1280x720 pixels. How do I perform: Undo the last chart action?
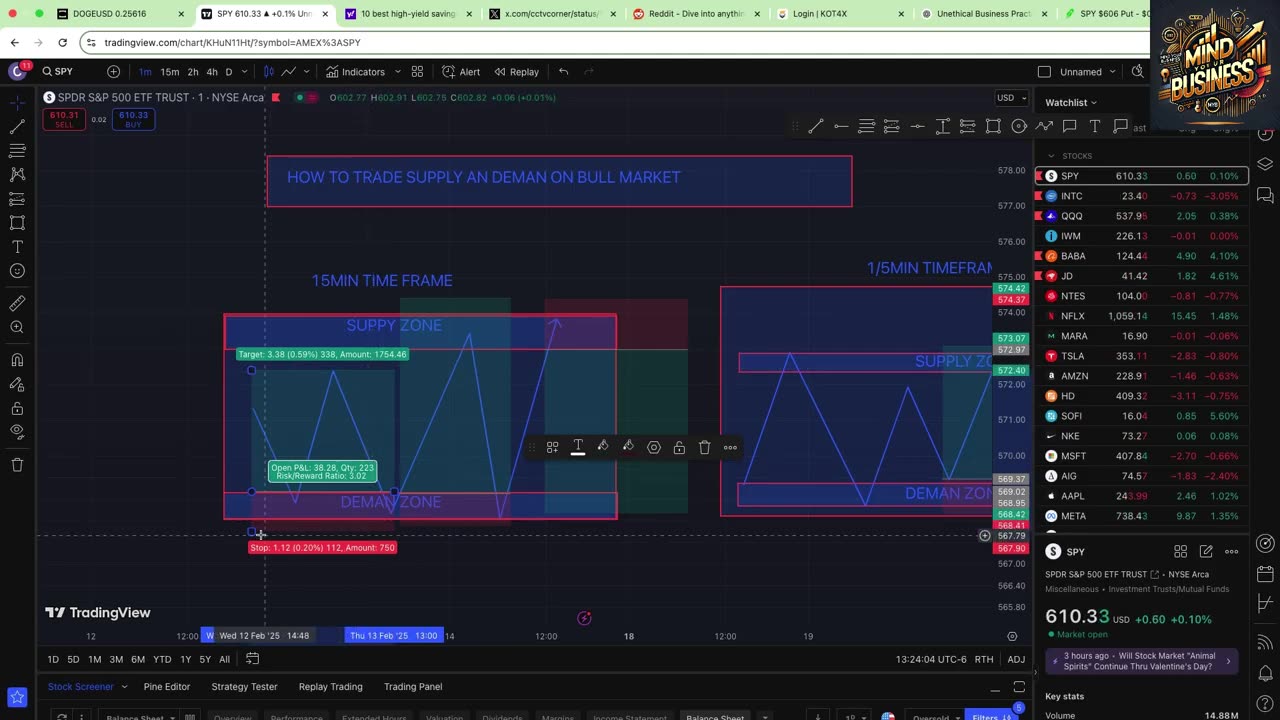tap(563, 72)
